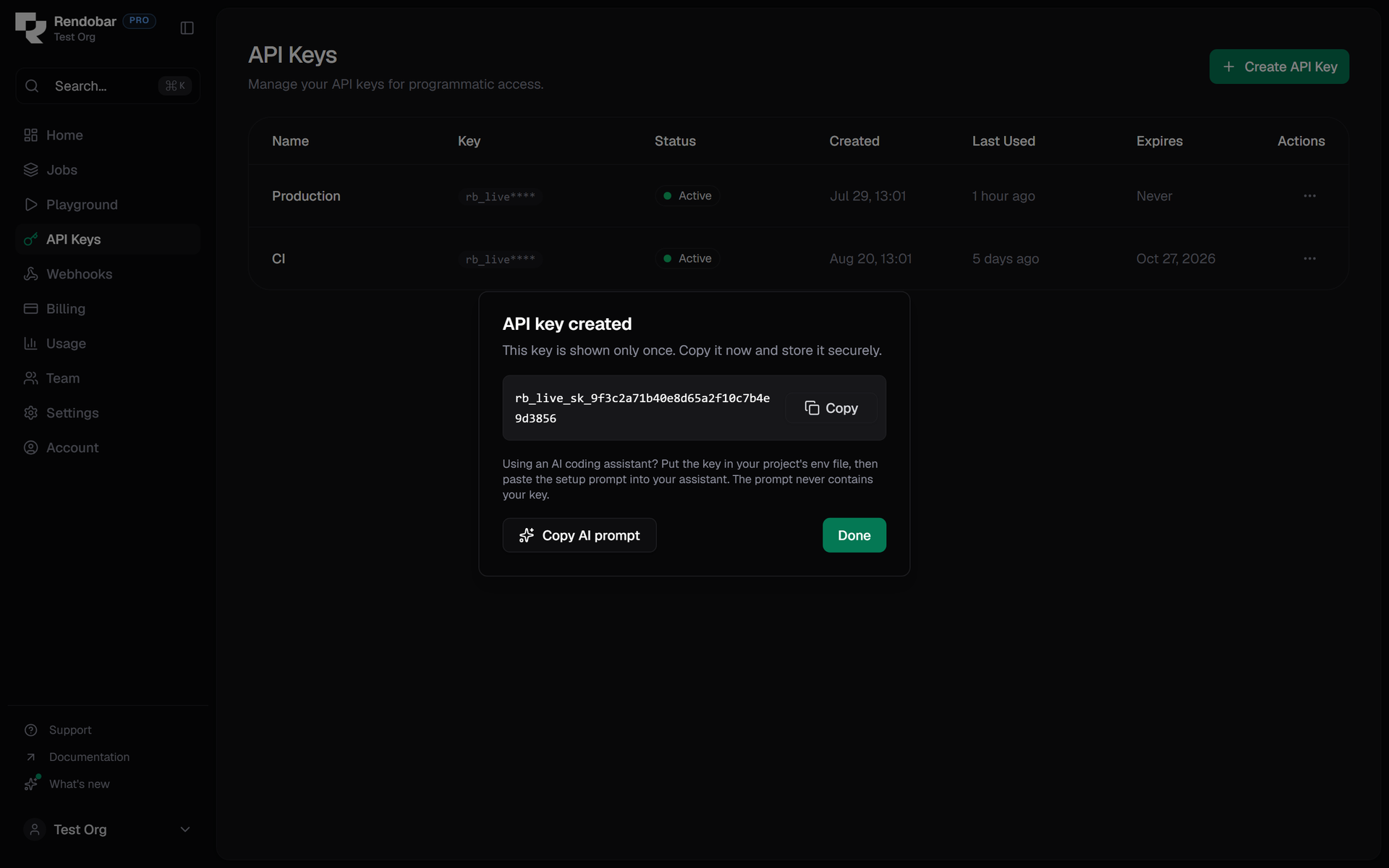Click the What's new sparkle icon

31,783
